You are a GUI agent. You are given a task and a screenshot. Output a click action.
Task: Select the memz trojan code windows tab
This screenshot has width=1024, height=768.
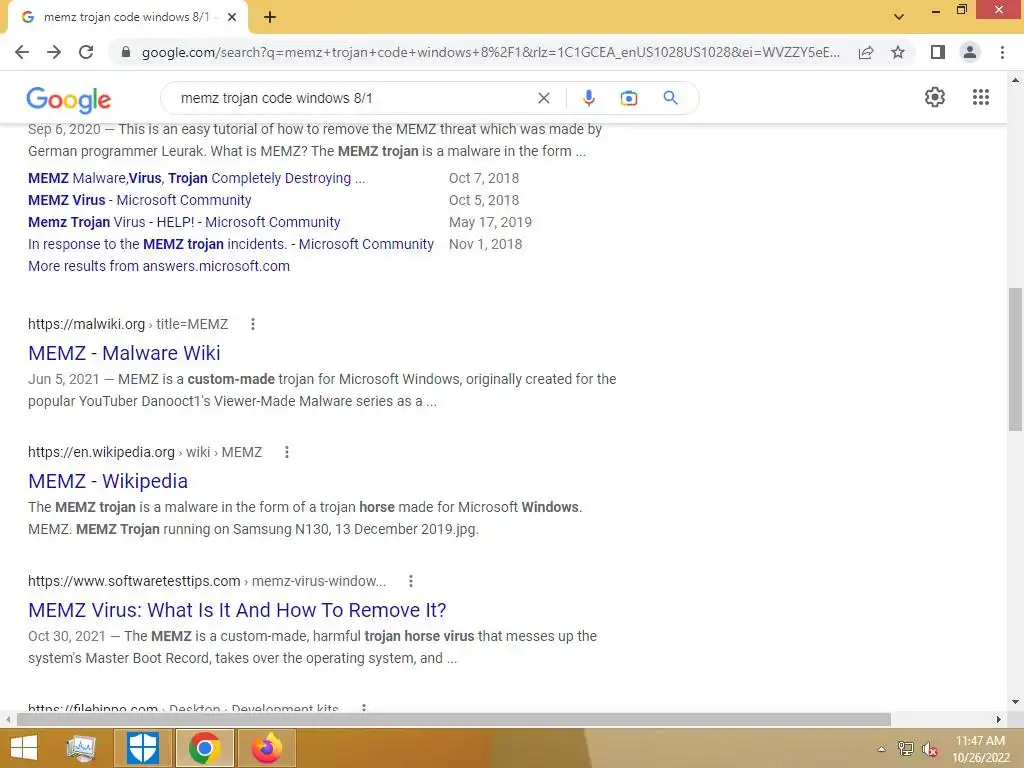[x=127, y=18]
